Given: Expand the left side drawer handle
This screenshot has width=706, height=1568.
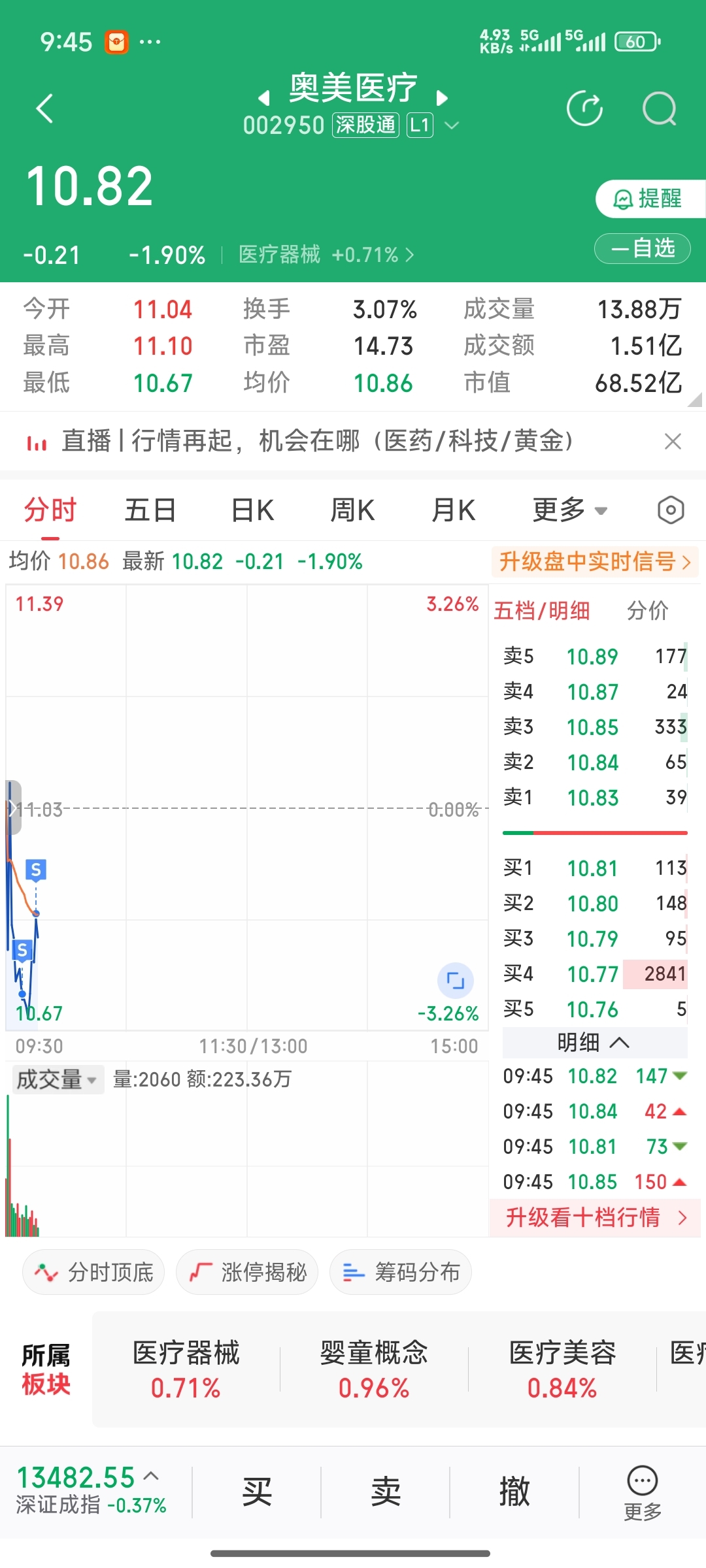Looking at the screenshot, I should click(x=13, y=808).
